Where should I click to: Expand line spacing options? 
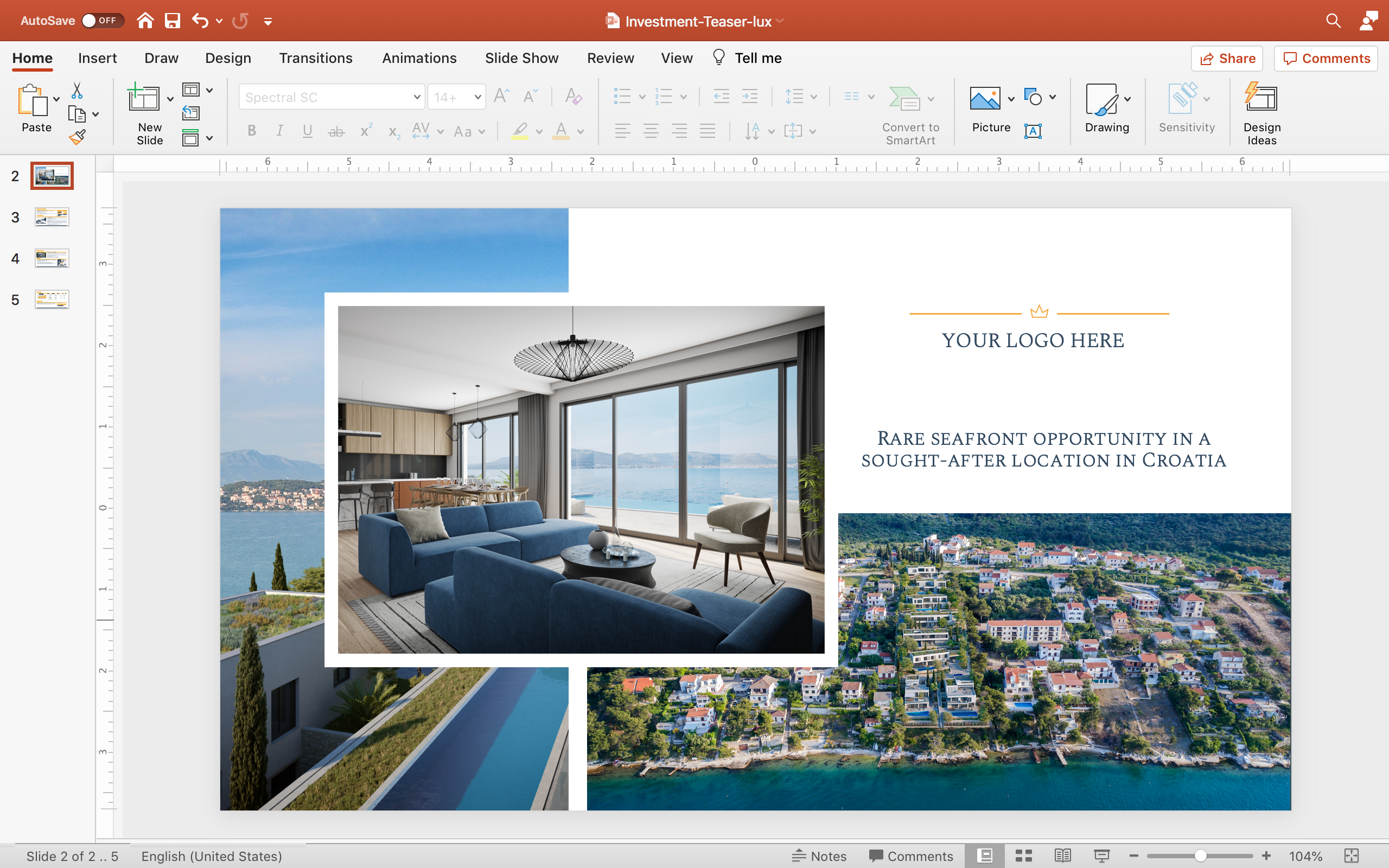click(x=814, y=97)
